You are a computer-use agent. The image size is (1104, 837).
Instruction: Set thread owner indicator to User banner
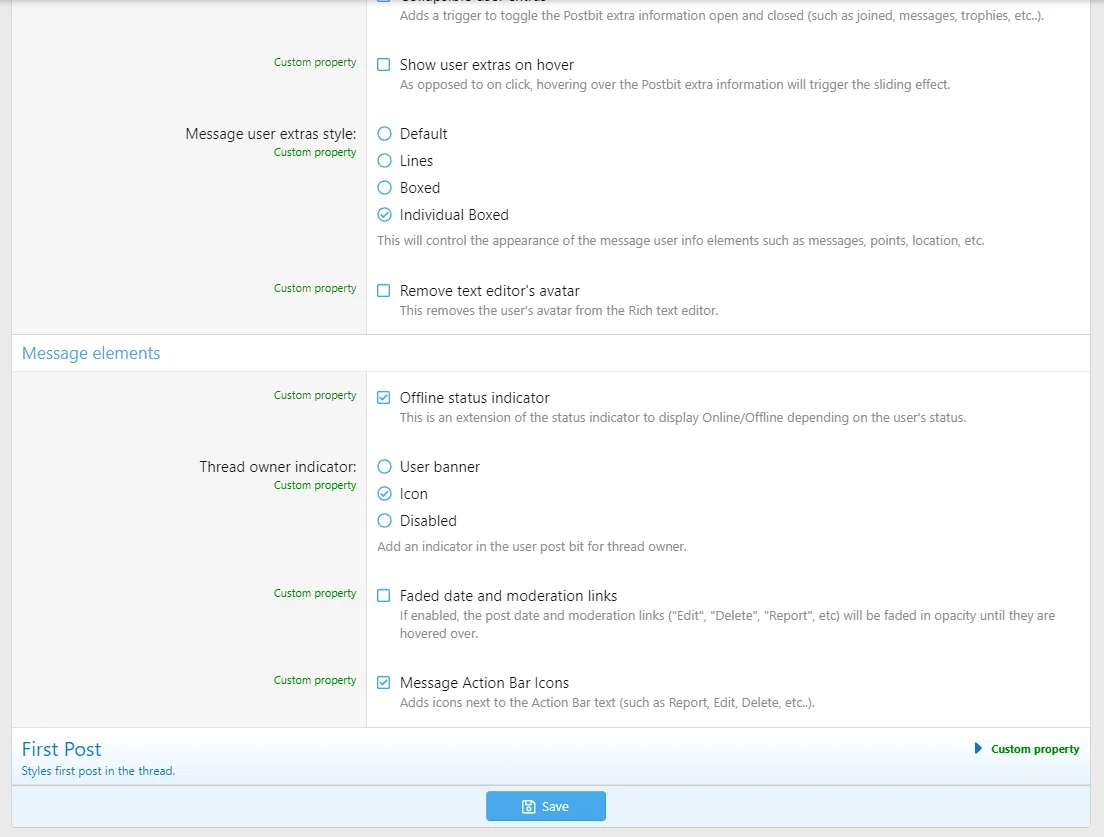point(384,467)
